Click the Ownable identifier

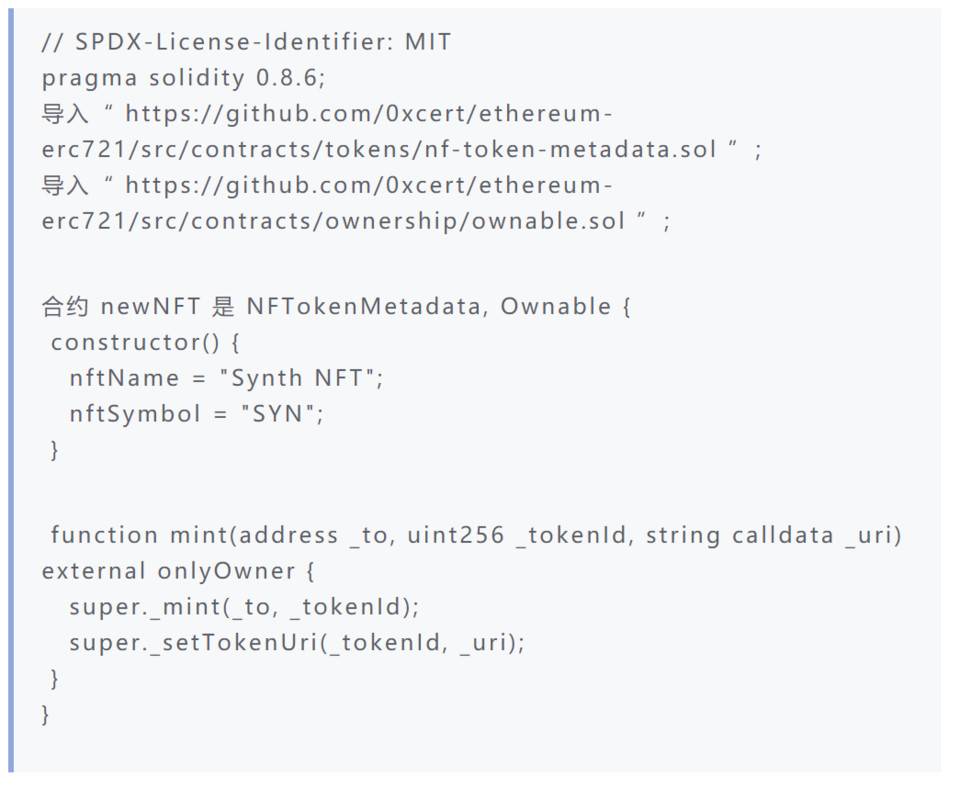pos(556,306)
